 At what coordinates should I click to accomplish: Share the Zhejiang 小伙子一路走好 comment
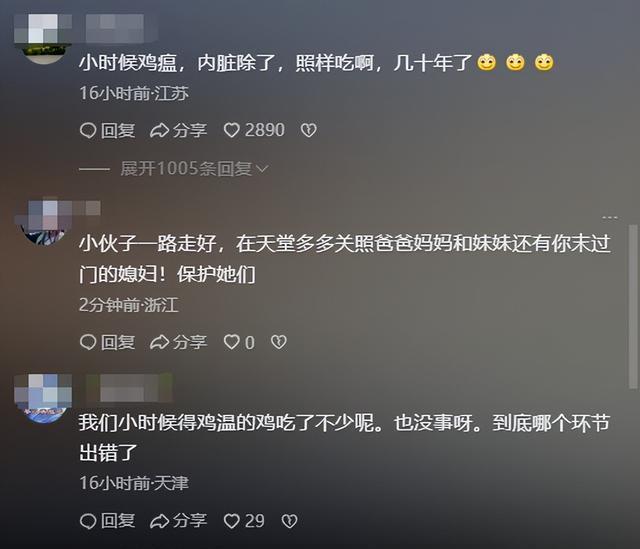[178, 342]
